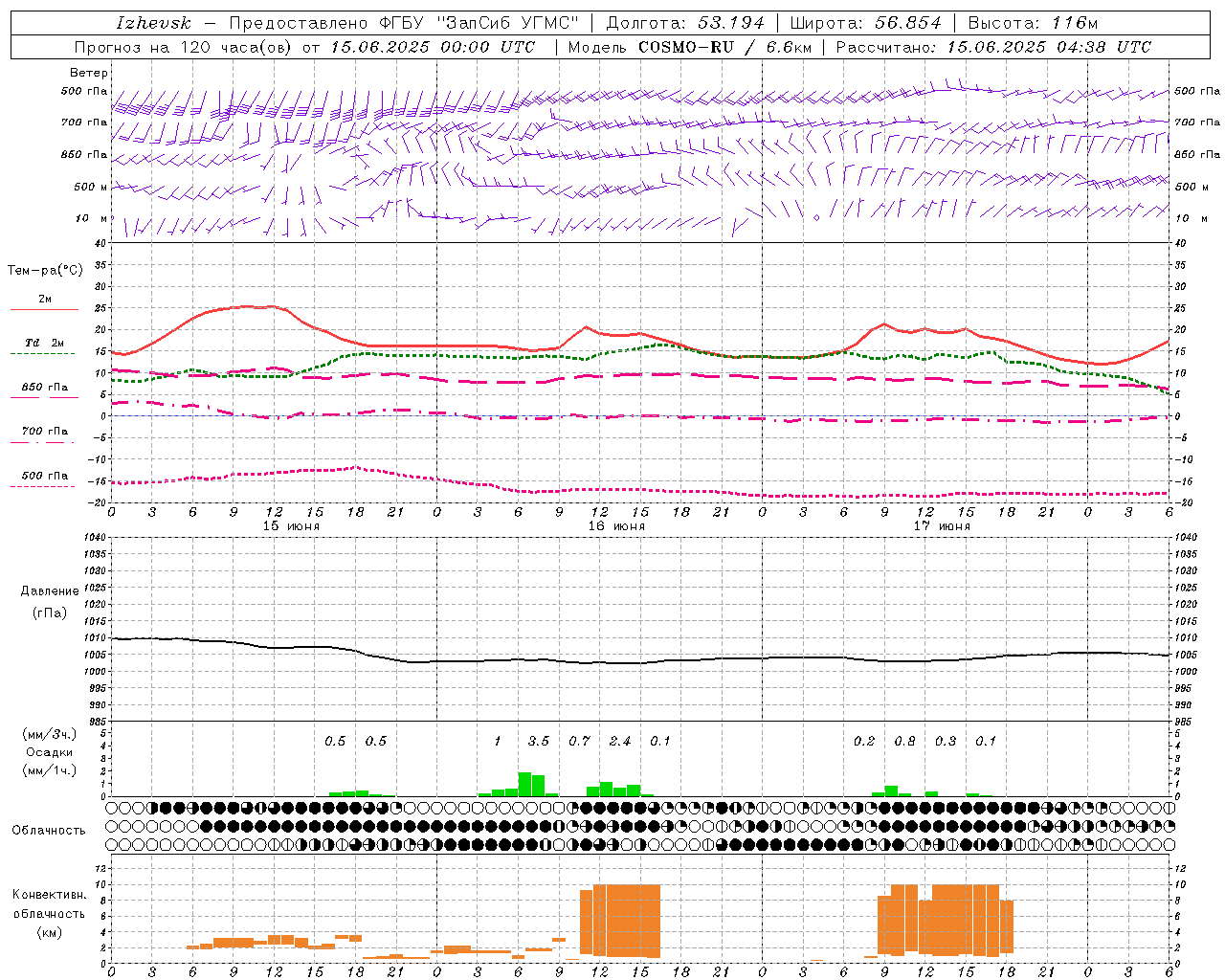Viewport: 1225px width, 980px height.
Task: Click the "Конвективн." convective cloud label
Action: tap(49, 895)
